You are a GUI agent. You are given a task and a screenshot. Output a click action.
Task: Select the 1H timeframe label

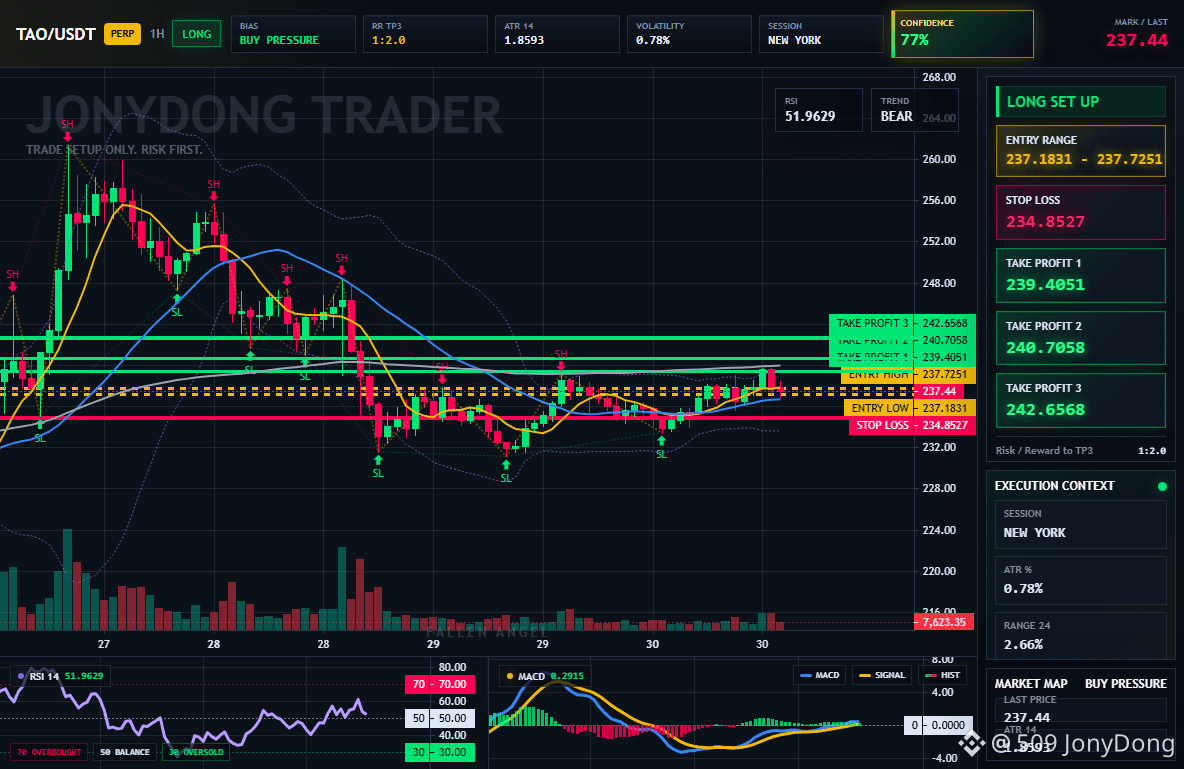(157, 34)
